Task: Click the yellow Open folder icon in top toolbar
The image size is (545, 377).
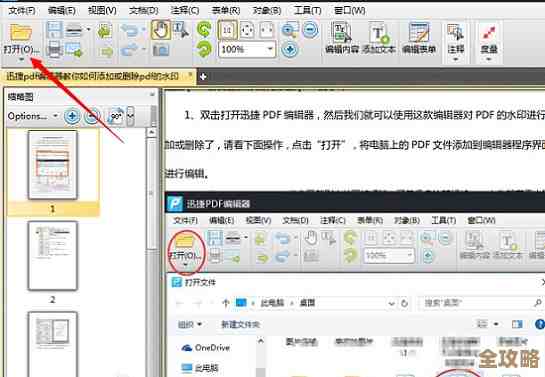Action: (21, 32)
